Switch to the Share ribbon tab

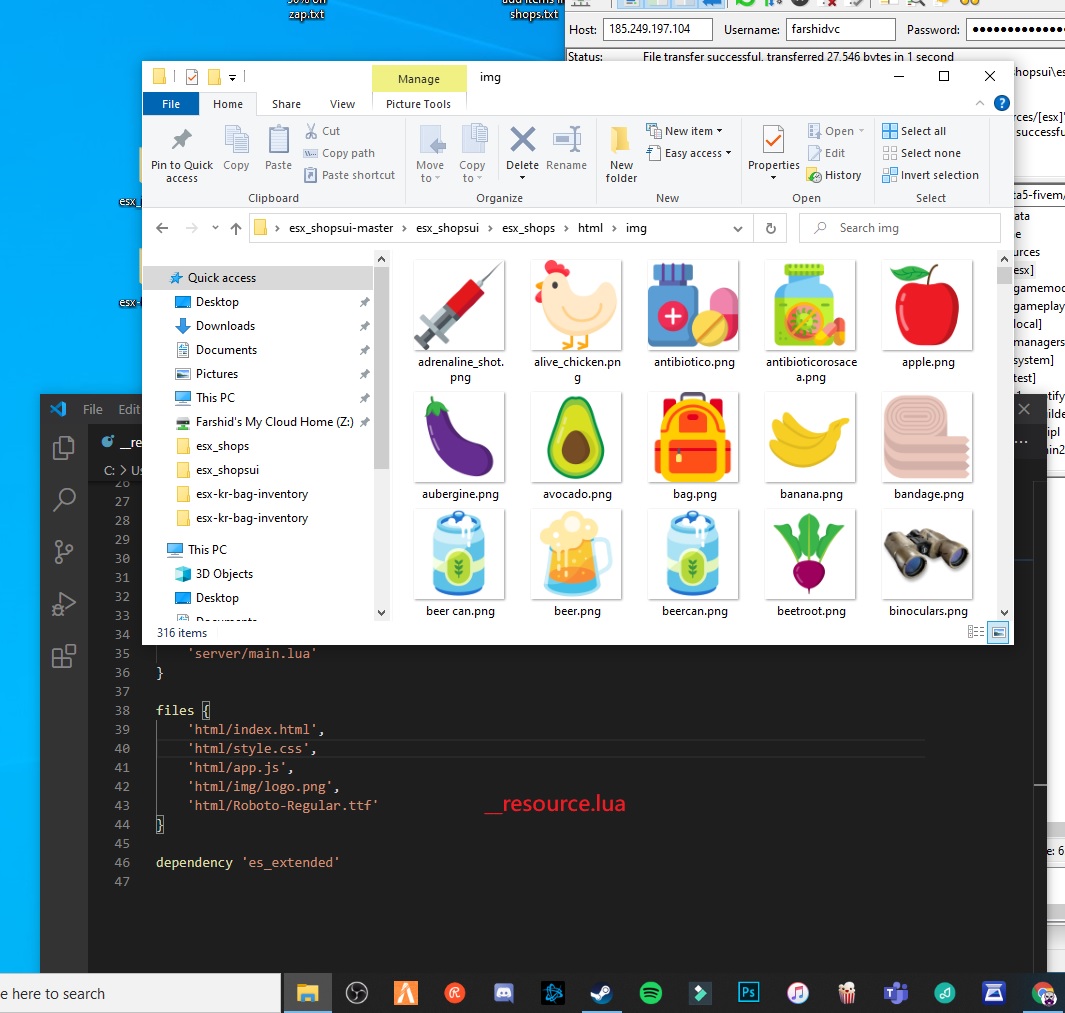286,104
